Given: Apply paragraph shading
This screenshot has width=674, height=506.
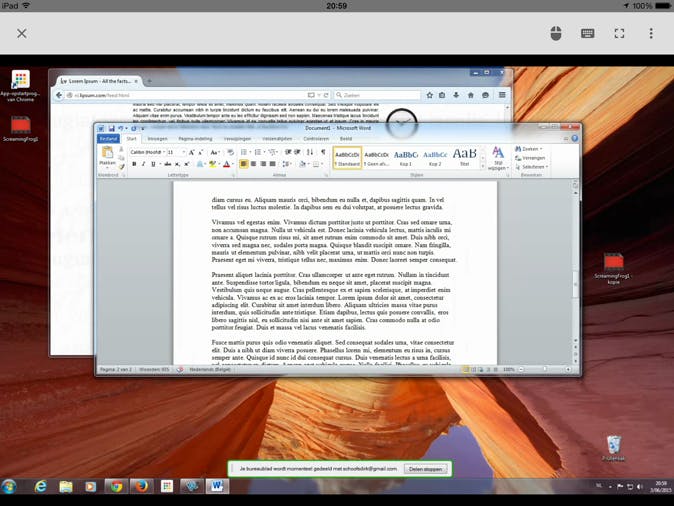Looking at the screenshot, I should pyautogui.click(x=303, y=164).
